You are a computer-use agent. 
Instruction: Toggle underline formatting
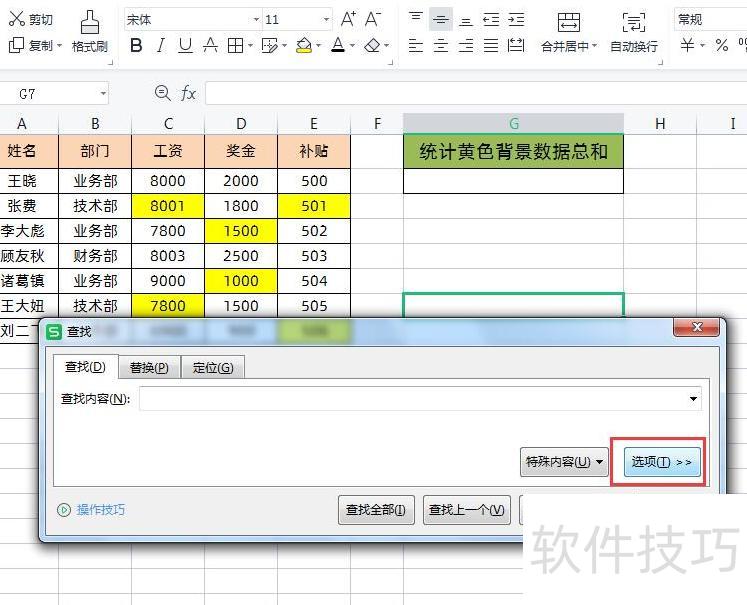click(x=185, y=46)
